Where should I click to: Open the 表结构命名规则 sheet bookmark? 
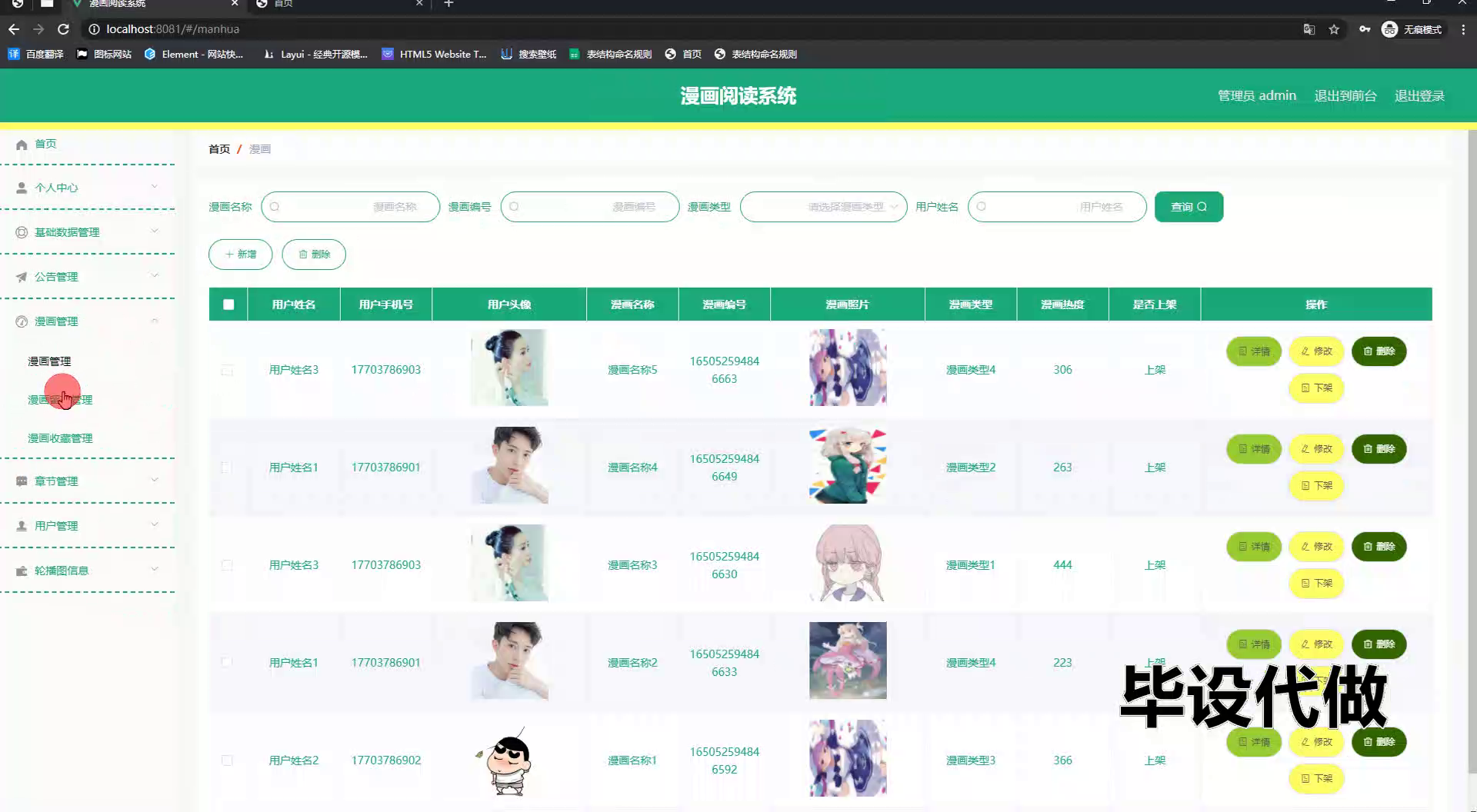coord(610,54)
